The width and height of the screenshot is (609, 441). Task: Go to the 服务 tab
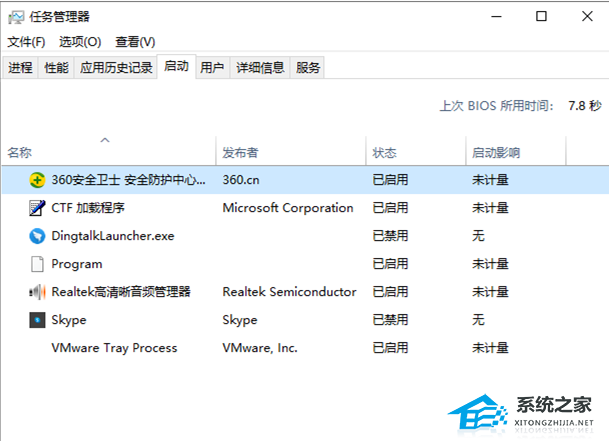coord(309,68)
